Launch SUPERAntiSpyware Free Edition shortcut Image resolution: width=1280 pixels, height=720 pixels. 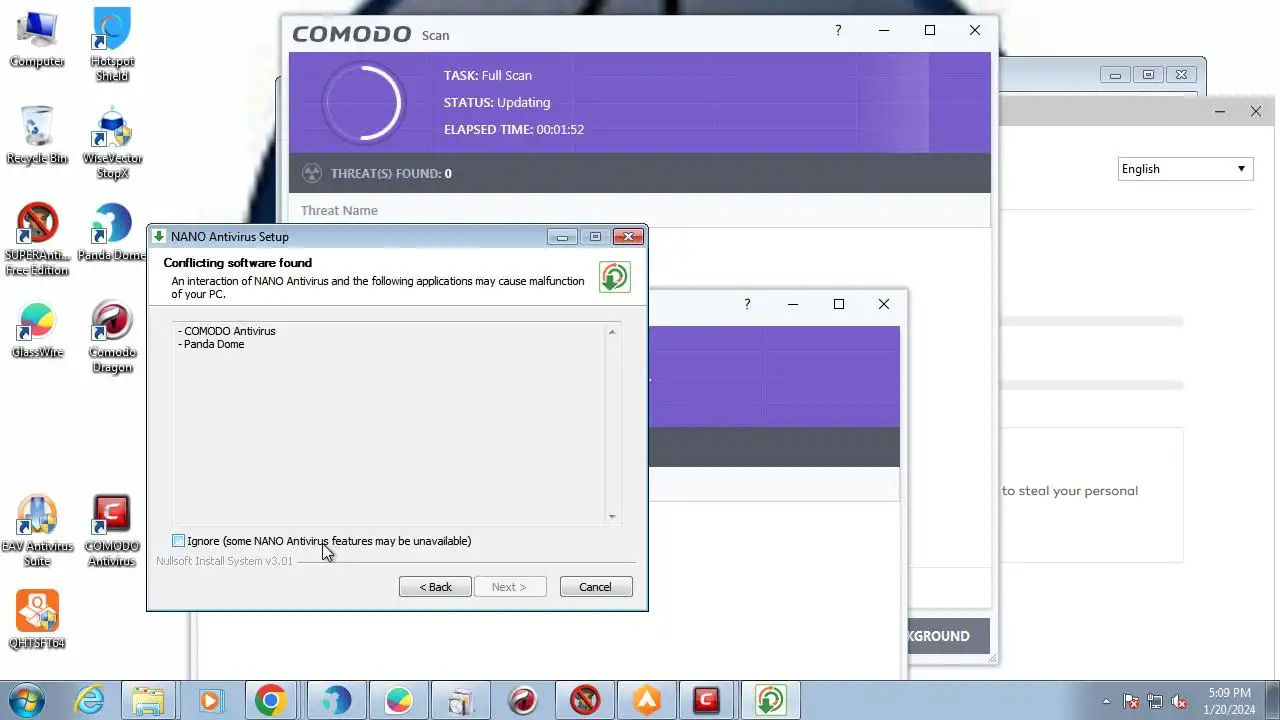[x=37, y=240]
